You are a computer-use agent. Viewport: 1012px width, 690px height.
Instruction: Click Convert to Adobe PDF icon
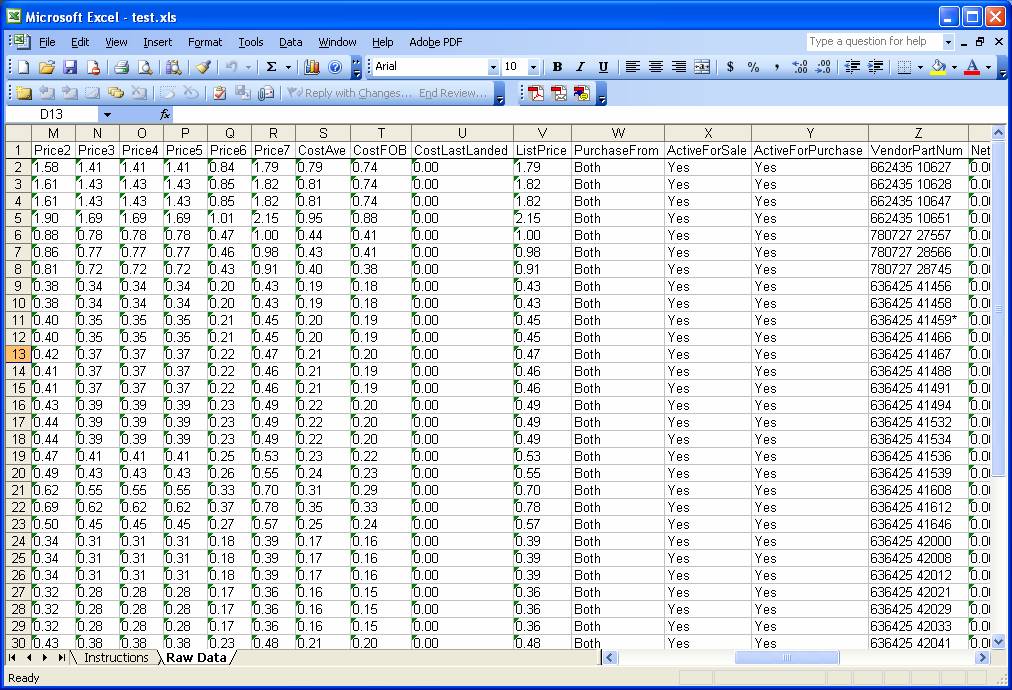pyautogui.click(x=537, y=93)
